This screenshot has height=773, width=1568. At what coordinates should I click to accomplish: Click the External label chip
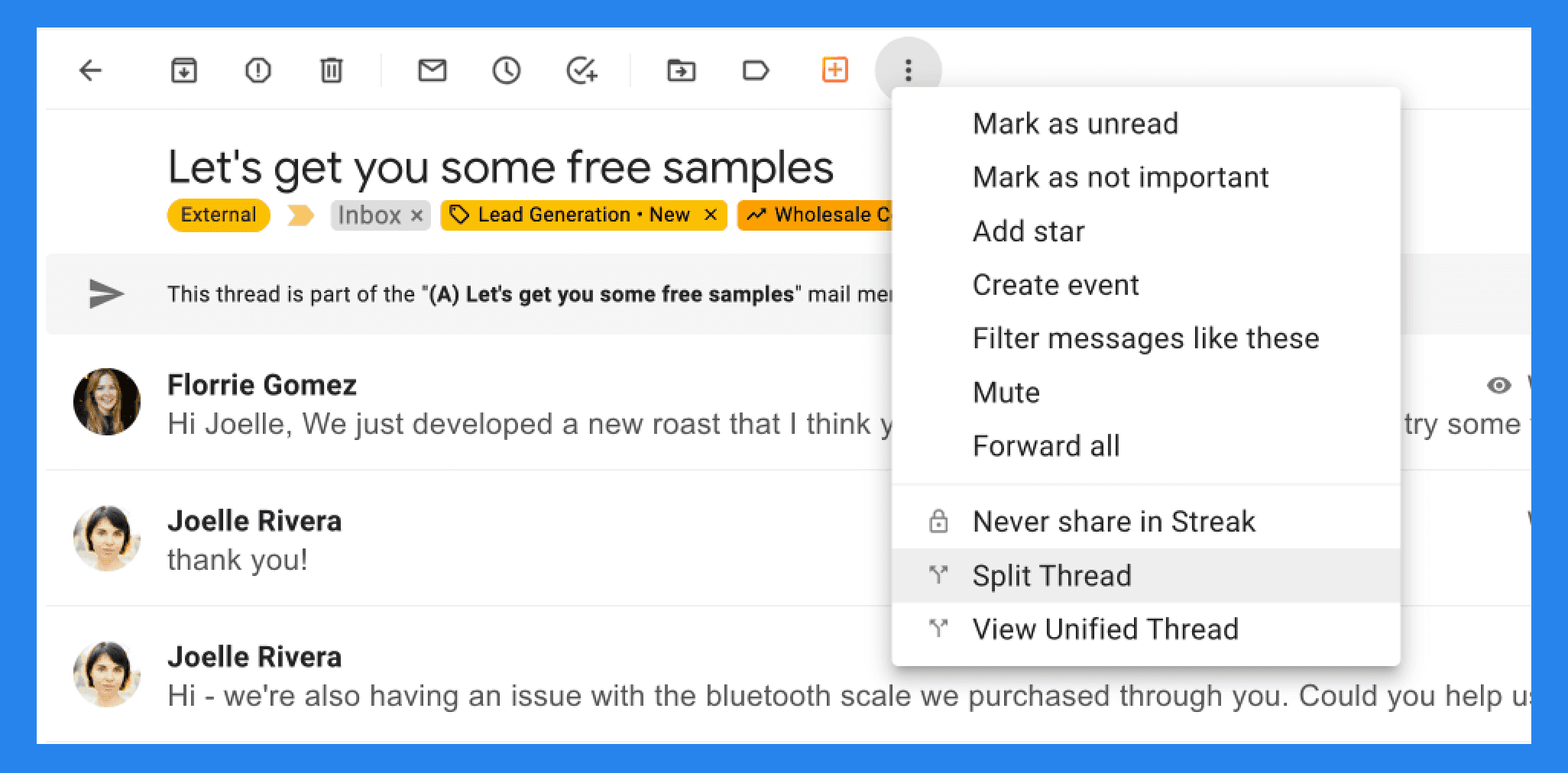click(x=219, y=215)
